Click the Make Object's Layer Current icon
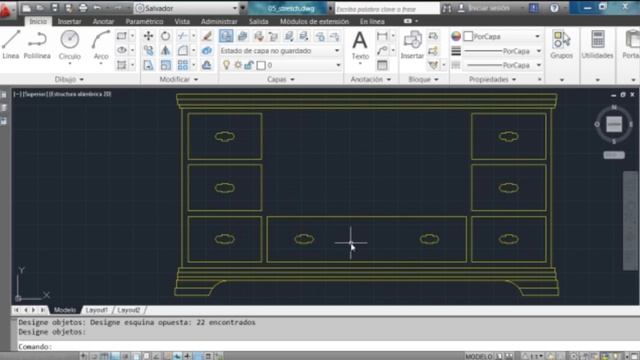 [242, 36]
